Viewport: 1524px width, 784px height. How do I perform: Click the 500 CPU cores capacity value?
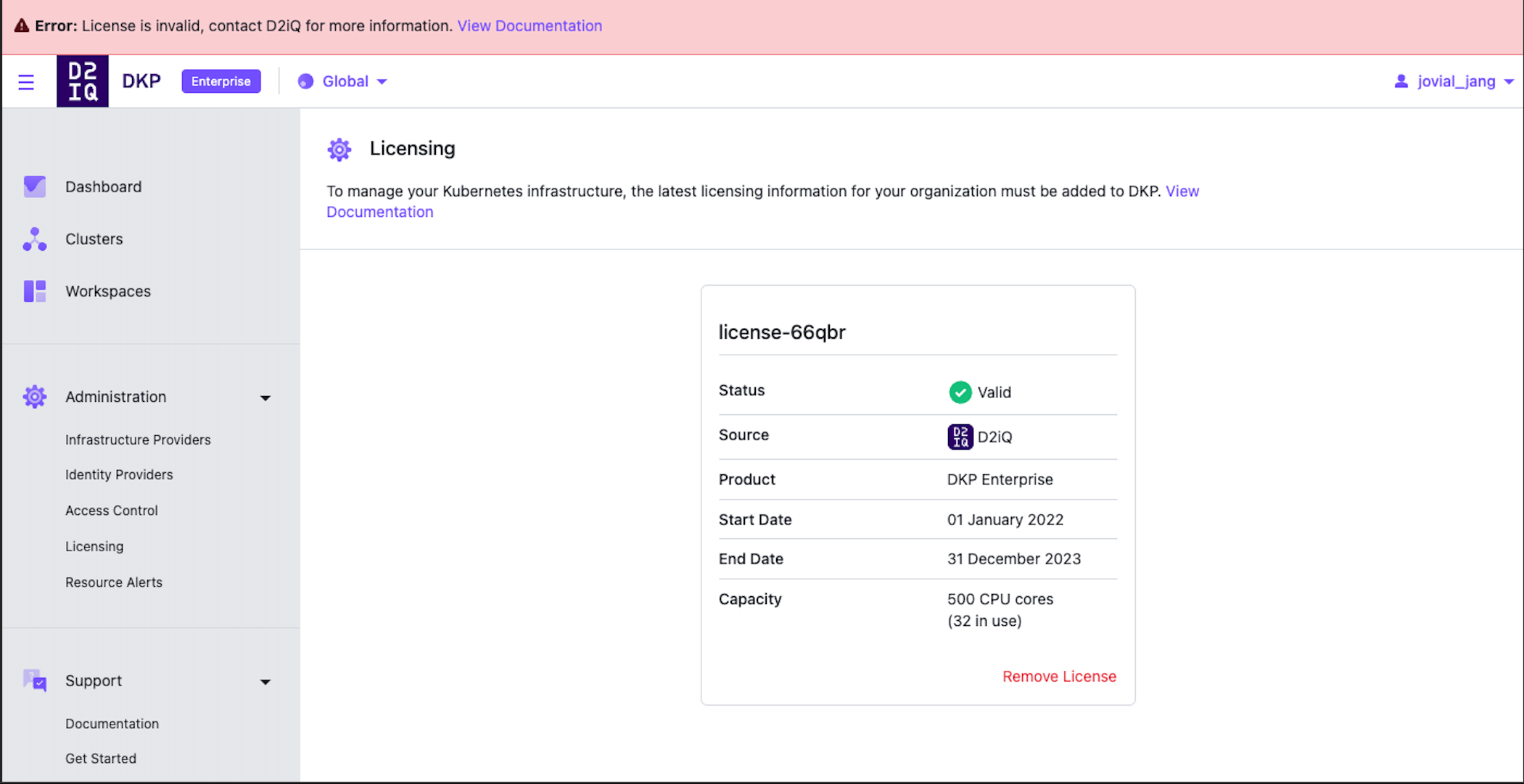point(1000,599)
